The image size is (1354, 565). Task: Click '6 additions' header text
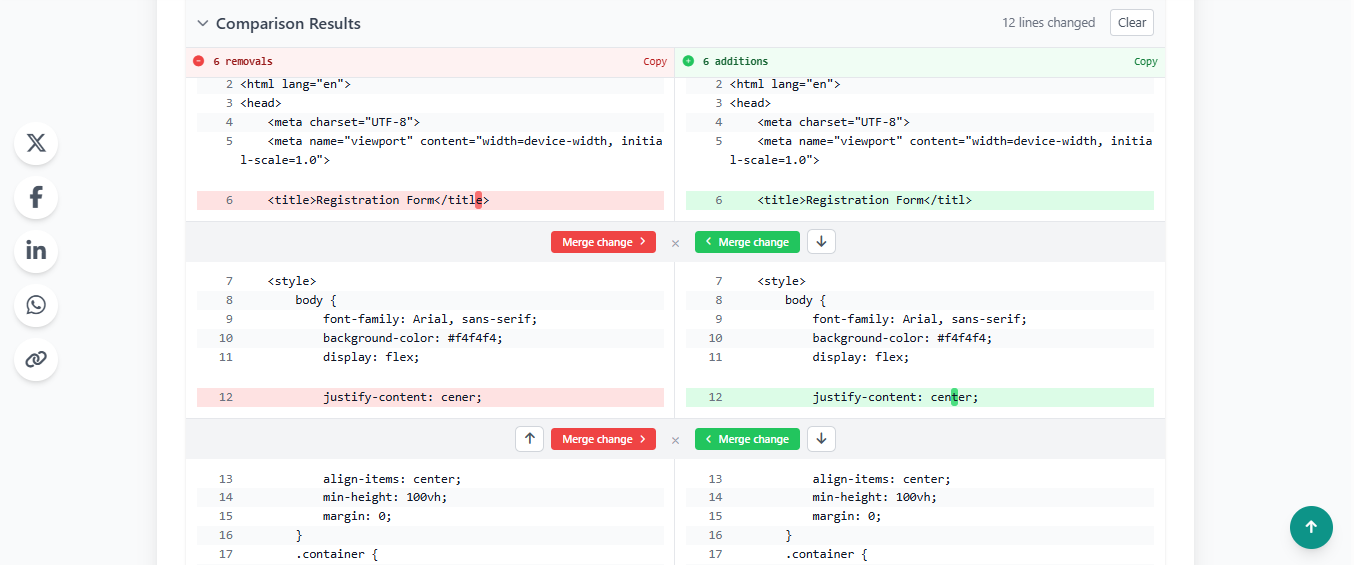click(x=735, y=62)
